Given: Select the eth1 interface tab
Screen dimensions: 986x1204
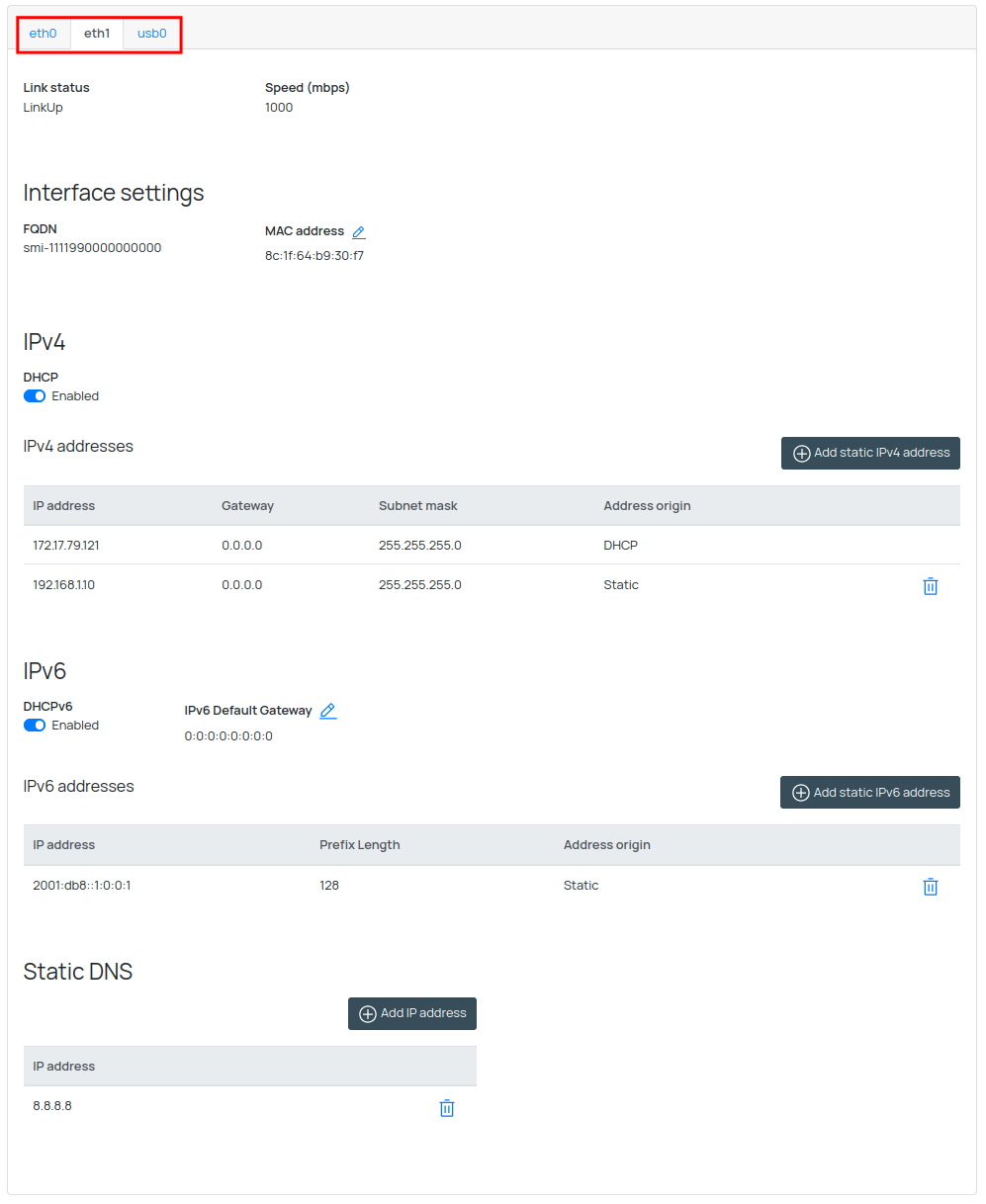Looking at the screenshot, I should (x=97, y=34).
